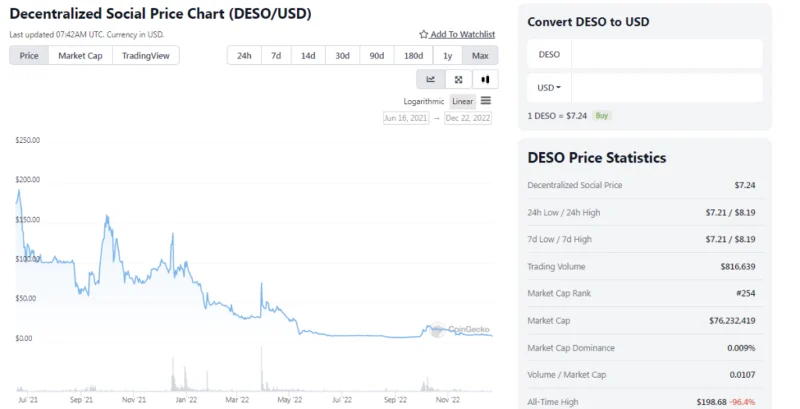
Task: Click the green Buy button
Action: (x=602, y=116)
